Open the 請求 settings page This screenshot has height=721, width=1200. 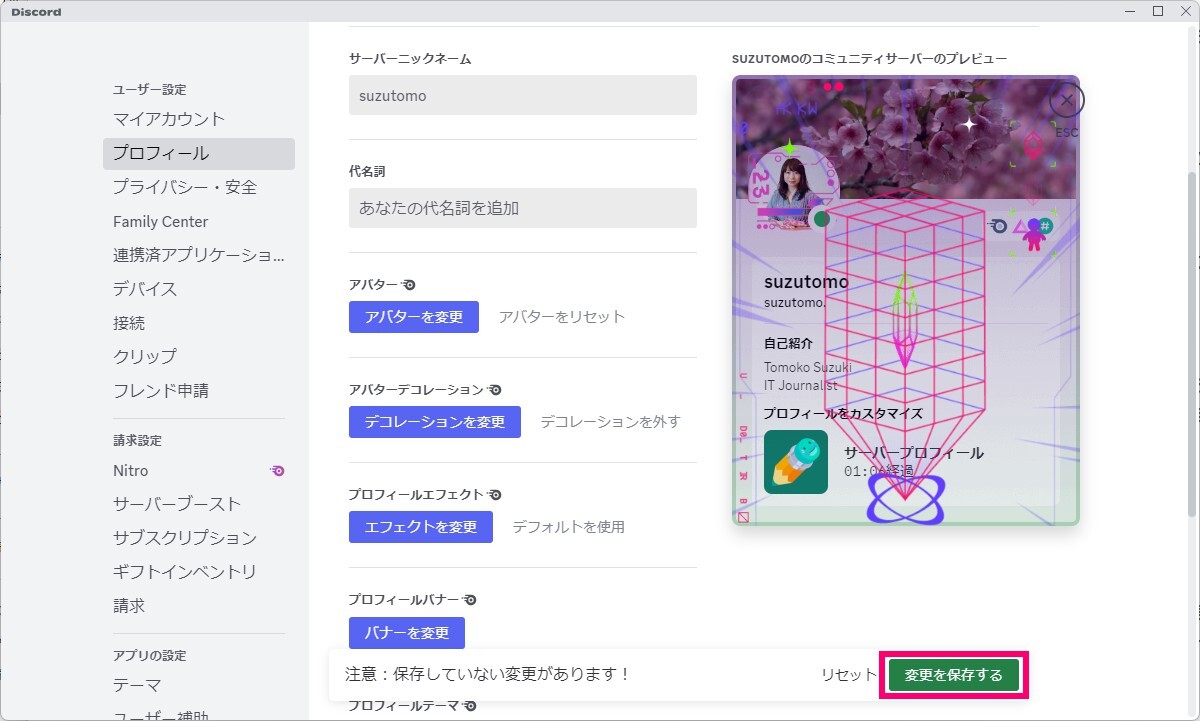[x=199, y=606]
